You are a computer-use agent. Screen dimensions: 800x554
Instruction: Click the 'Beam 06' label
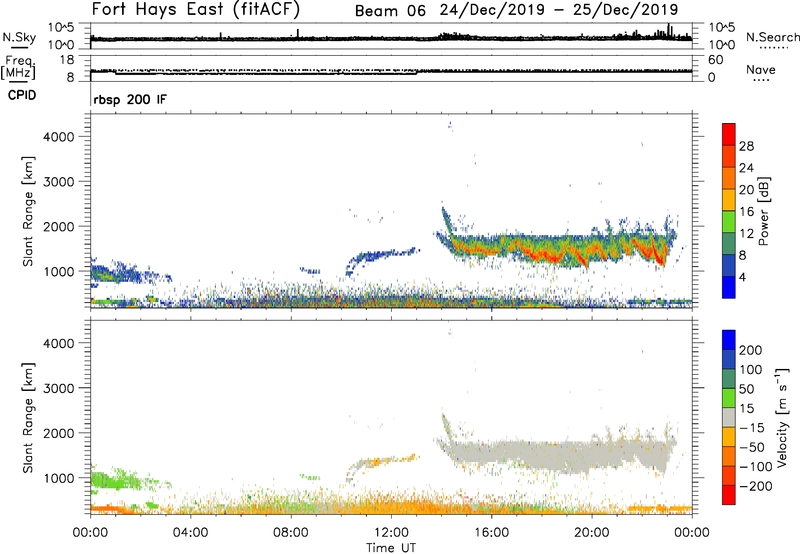[x=390, y=11]
